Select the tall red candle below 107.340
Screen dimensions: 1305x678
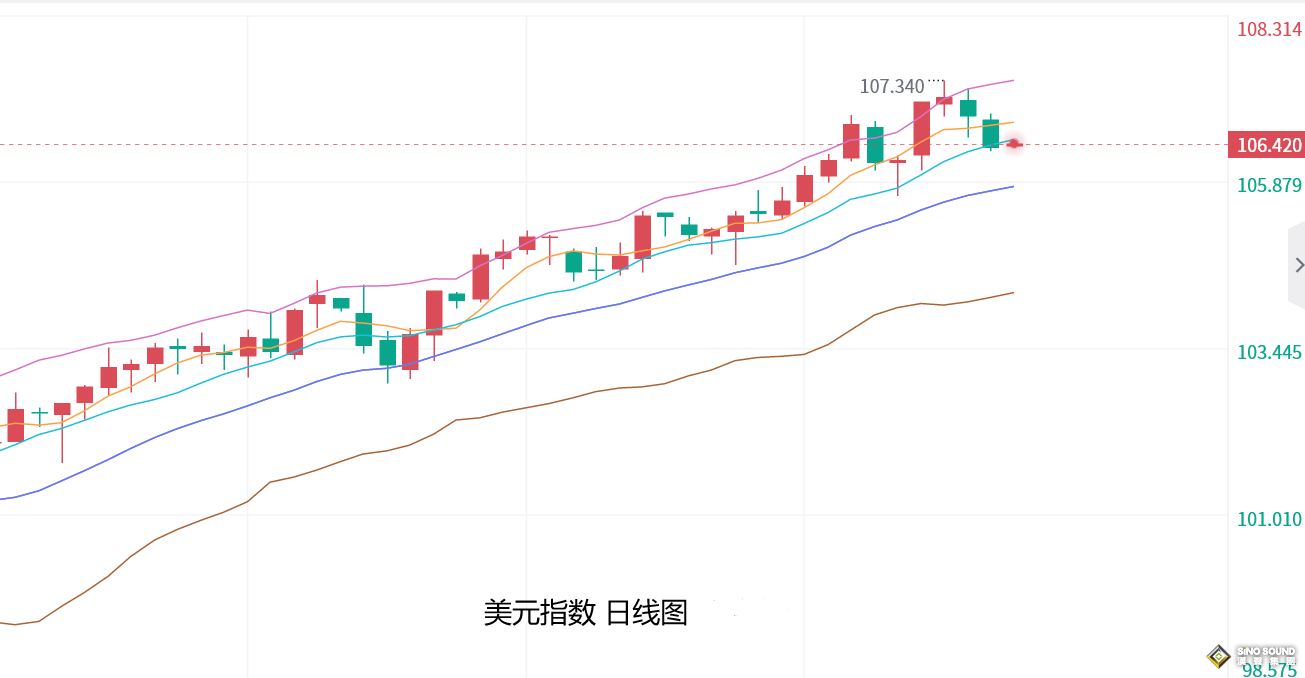click(x=921, y=128)
